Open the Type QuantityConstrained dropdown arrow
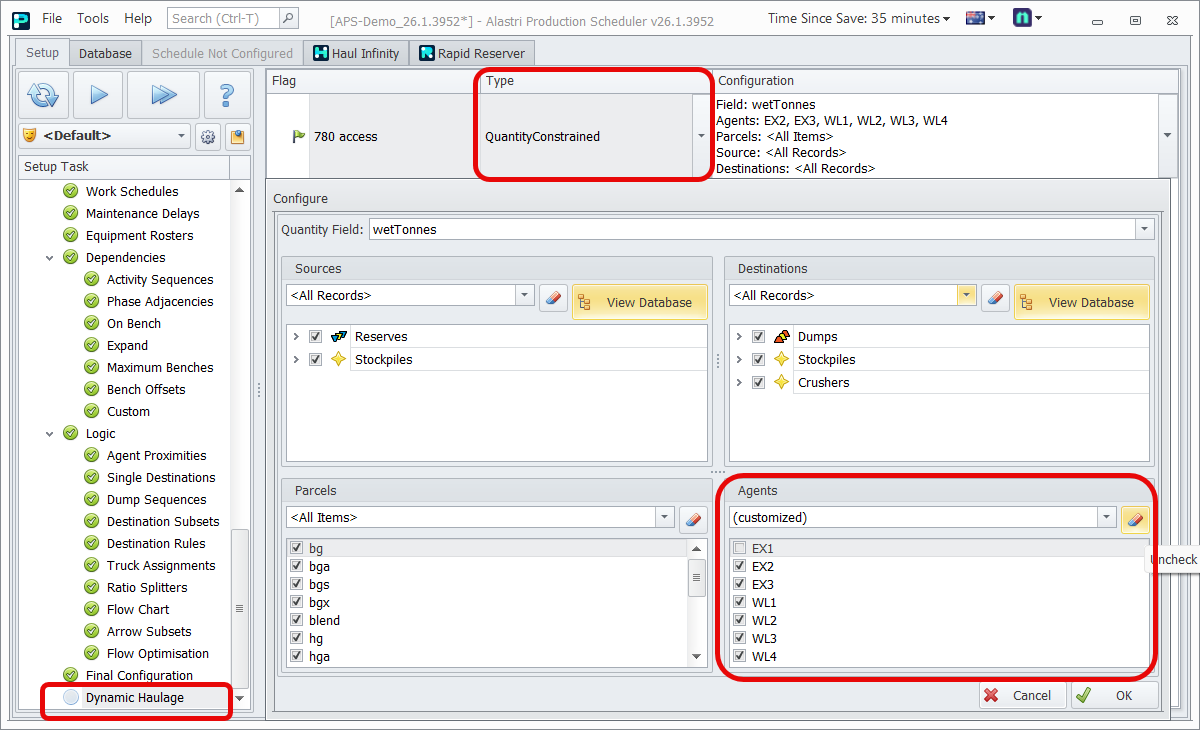The height and width of the screenshot is (730, 1200). click(x=700, y=137)
